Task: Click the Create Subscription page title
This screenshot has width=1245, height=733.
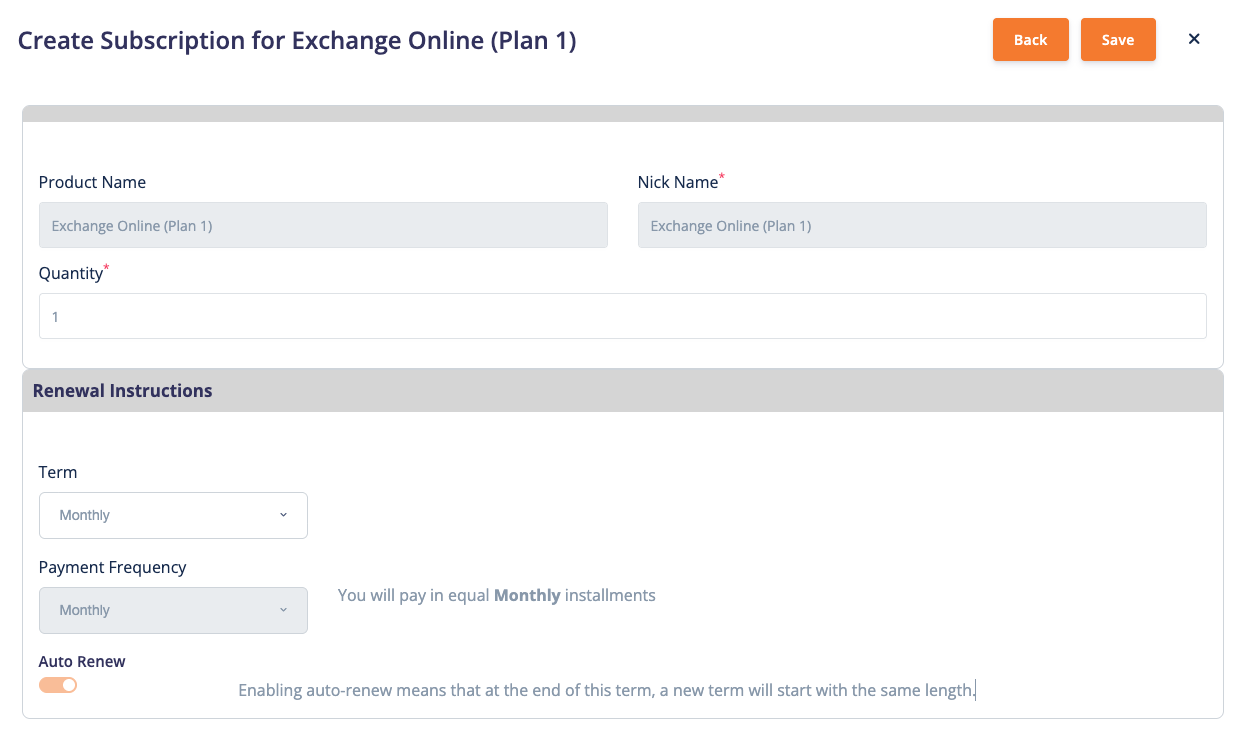Action: click(x=296, y=40)
